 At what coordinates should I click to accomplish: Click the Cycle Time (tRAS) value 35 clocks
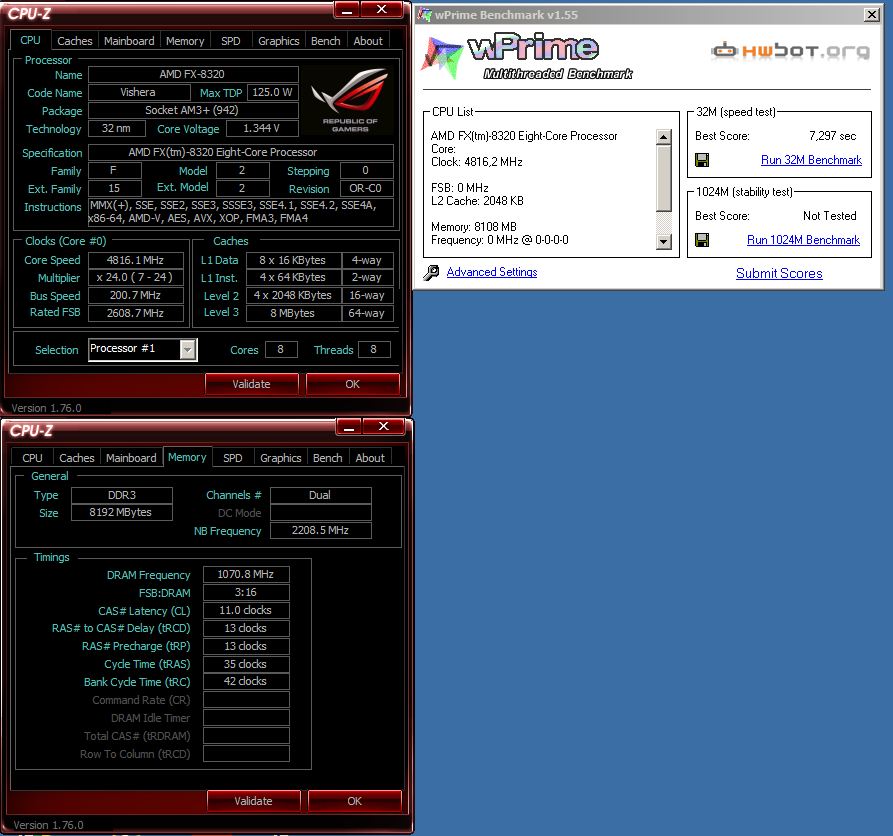click(246, 664)
